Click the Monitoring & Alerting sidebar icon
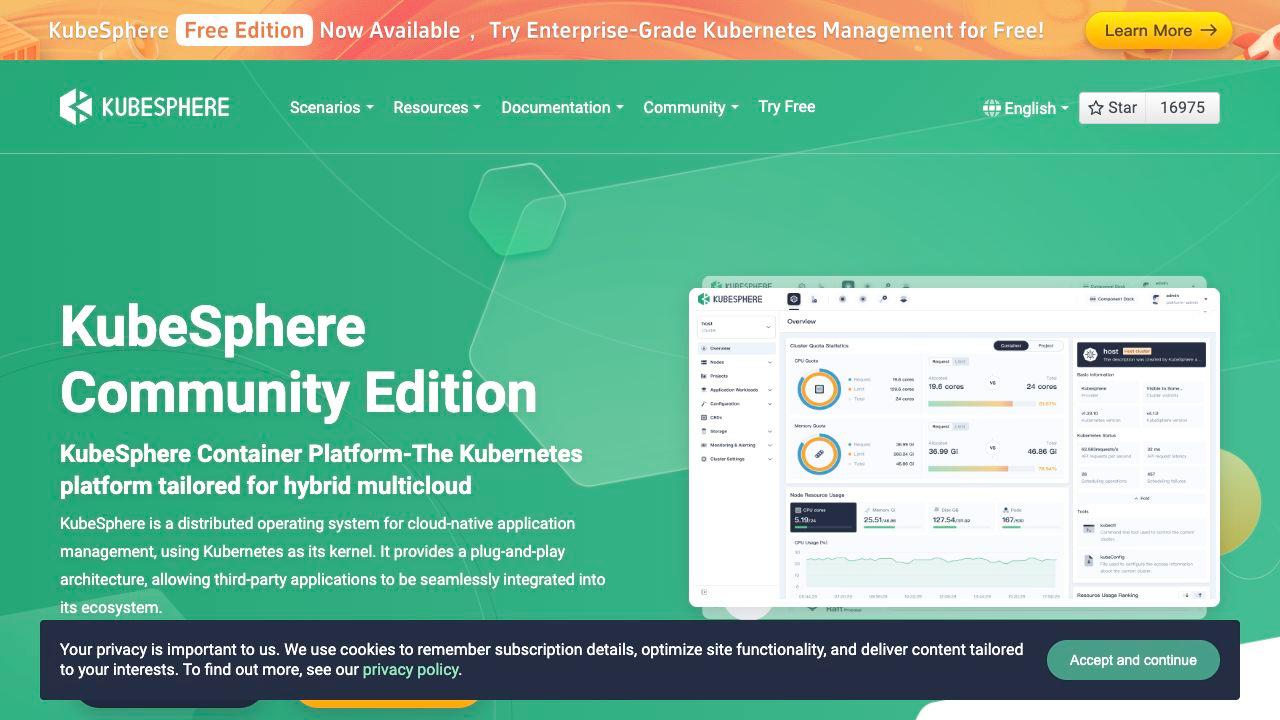 (x=704, y=445)
